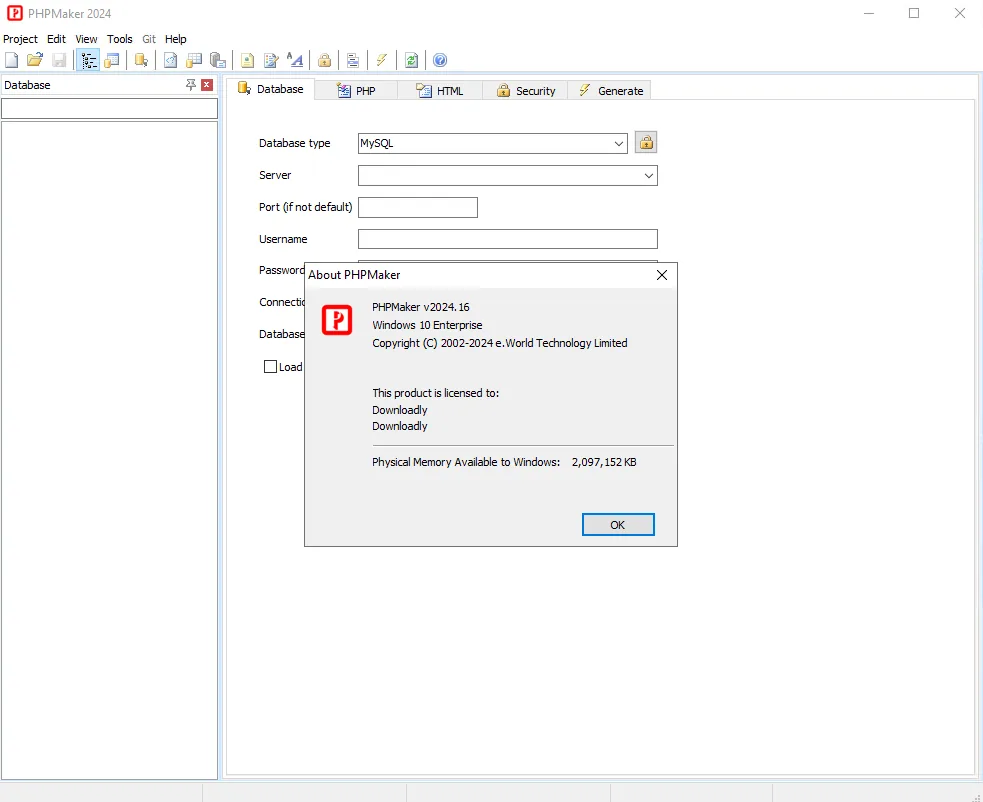983x802 pixels.
Task: Switch to the Security tab
Action: [x=525, y=91]
